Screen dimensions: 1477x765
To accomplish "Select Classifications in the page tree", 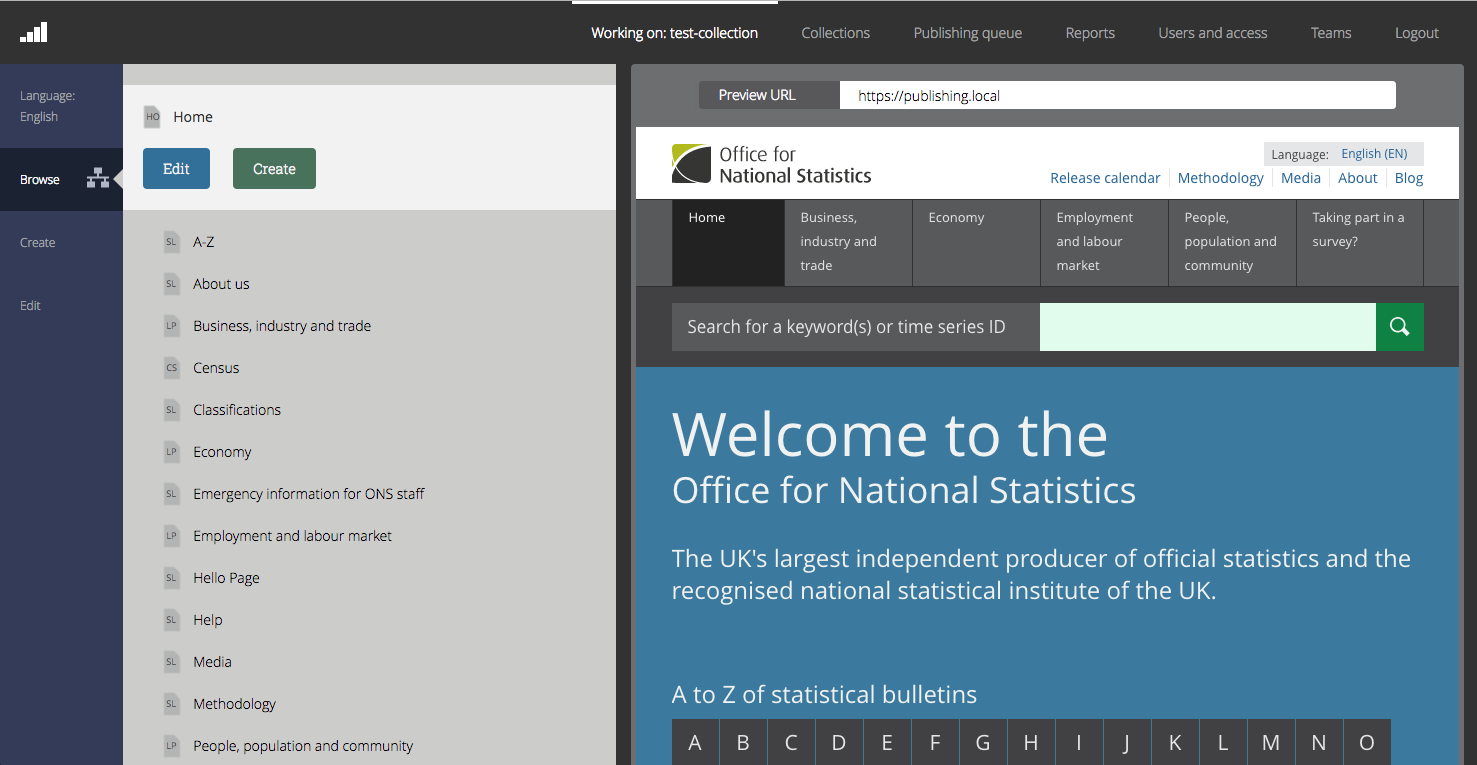I will pyautogui.click(x=237, y=410).
